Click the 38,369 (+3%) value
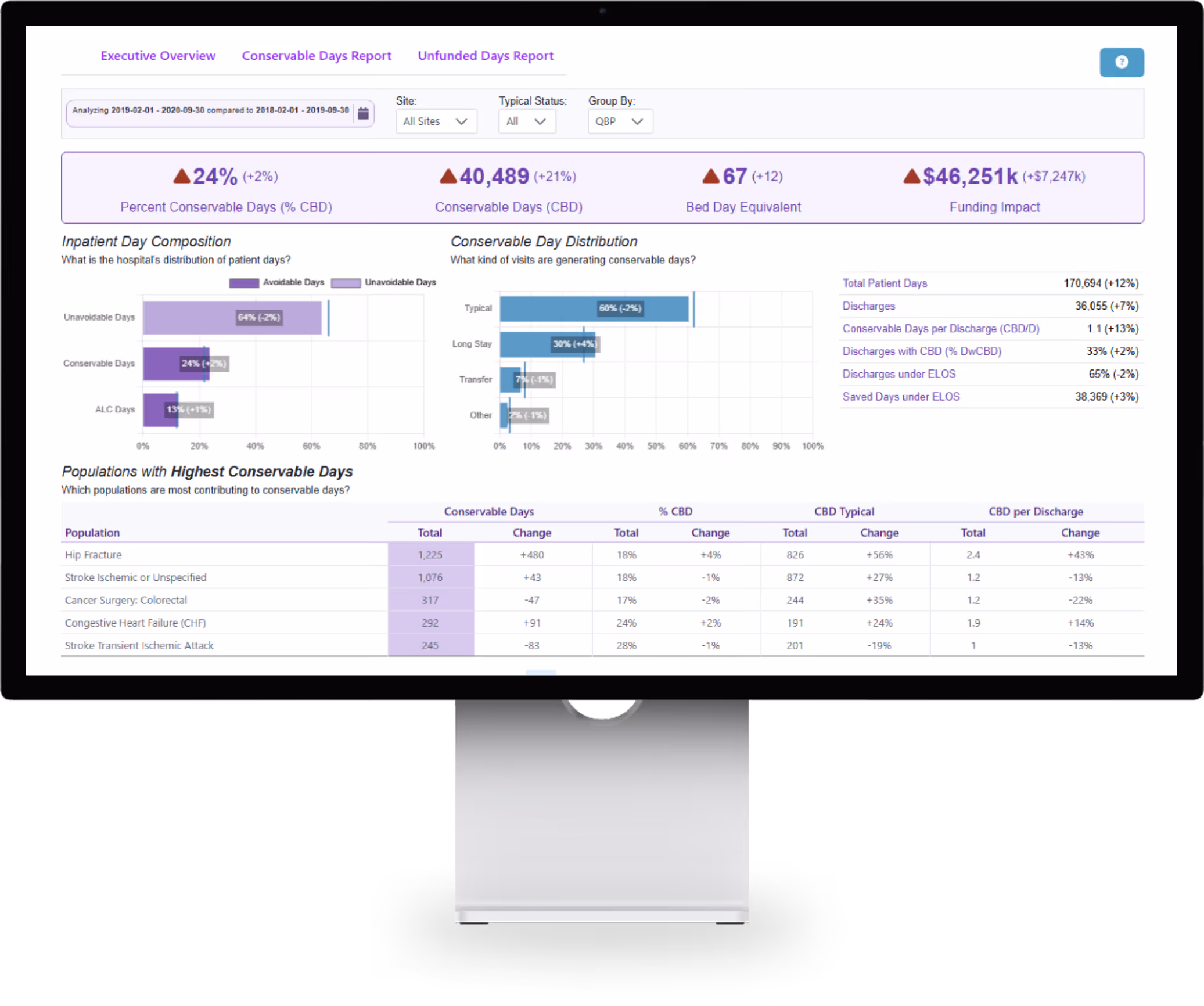Image resolution: width=1204 pixels, height=1006 pixels. [1106, 397]
